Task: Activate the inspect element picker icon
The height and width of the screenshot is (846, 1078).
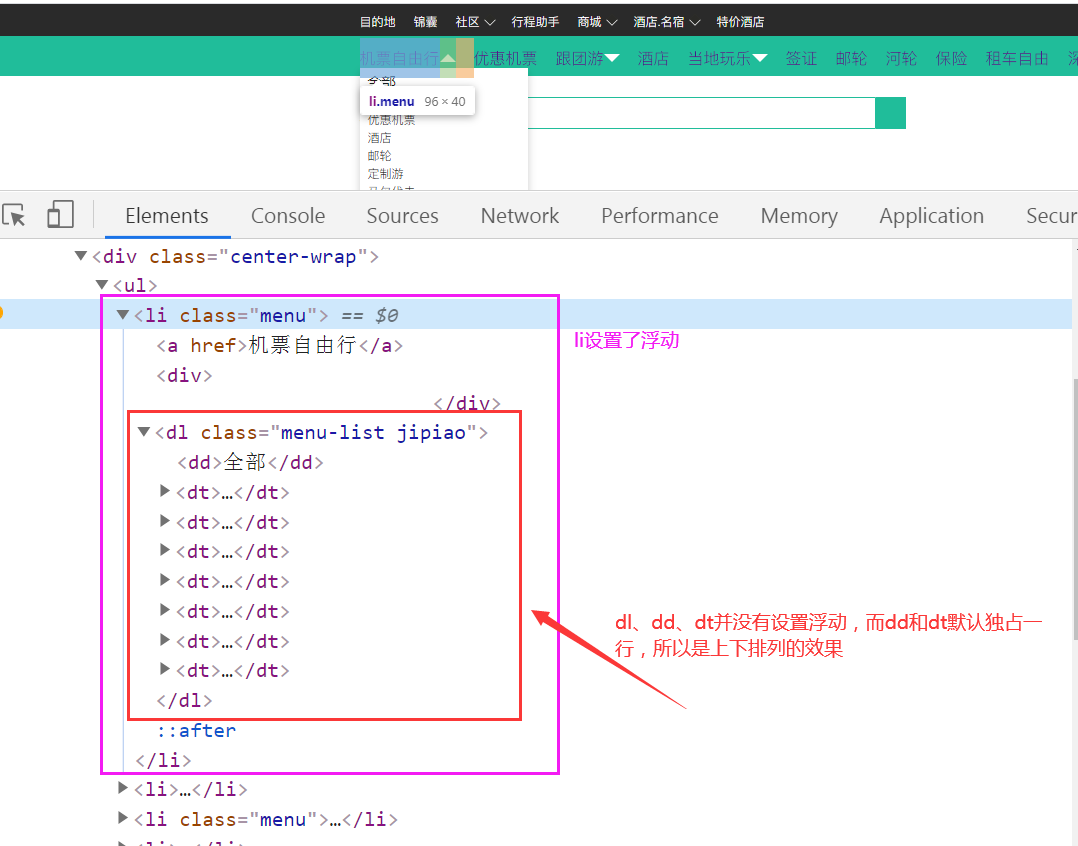Action: point(14,215)
